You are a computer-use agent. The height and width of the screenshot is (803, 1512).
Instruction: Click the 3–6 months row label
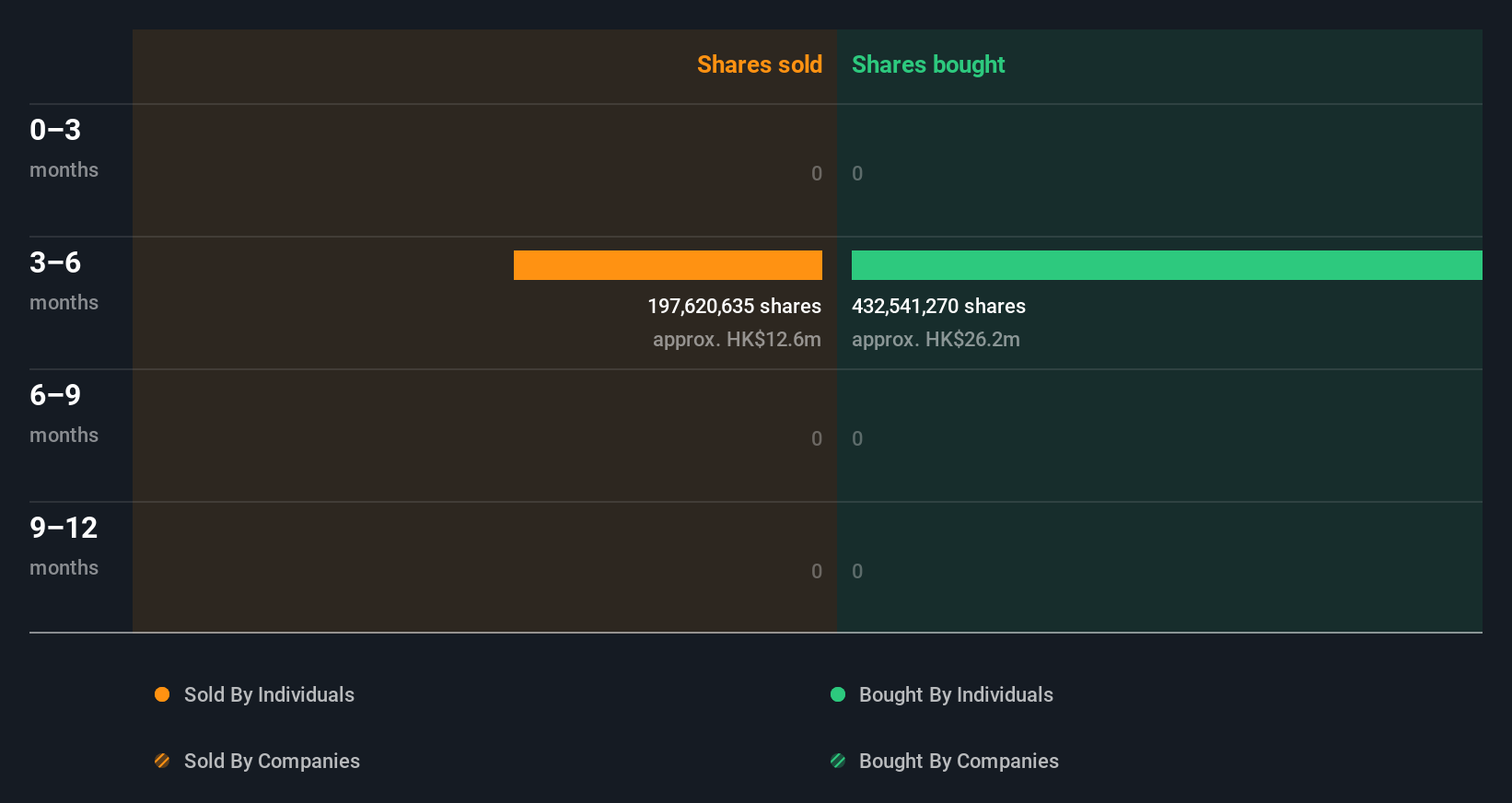pos(64,281)
